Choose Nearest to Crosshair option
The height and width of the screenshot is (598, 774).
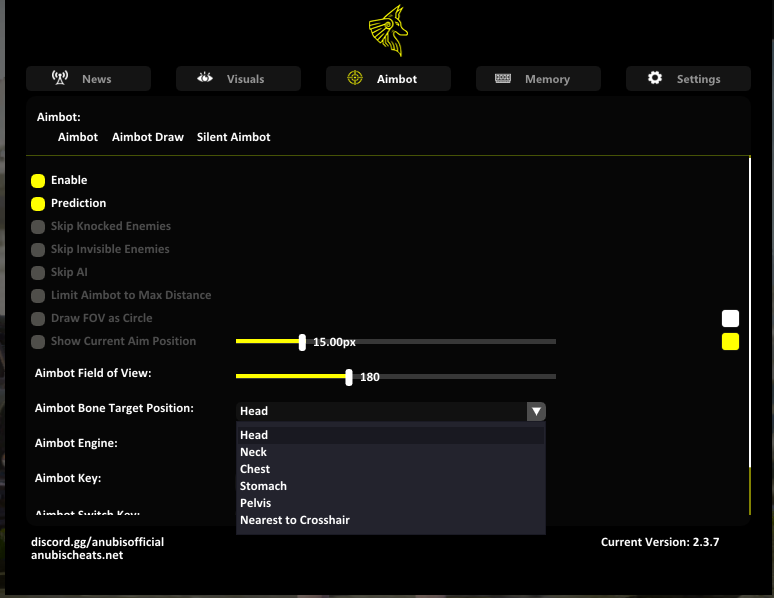[x=390, y=520]
